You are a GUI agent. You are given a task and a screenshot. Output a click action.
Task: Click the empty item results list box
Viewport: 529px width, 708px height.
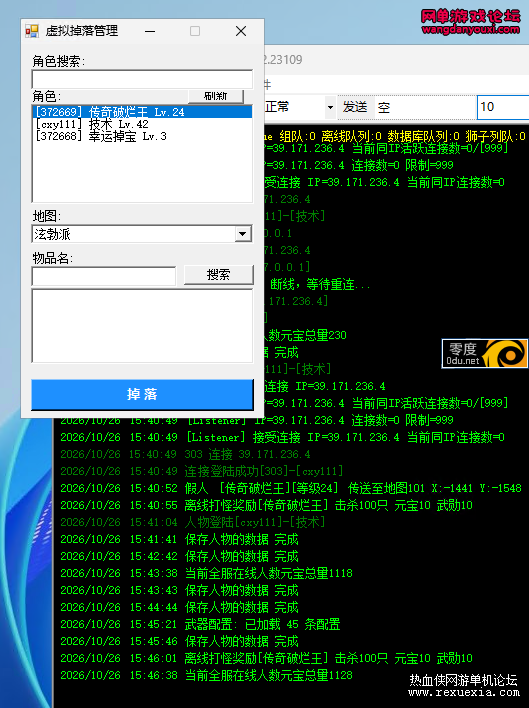(142, 326)
